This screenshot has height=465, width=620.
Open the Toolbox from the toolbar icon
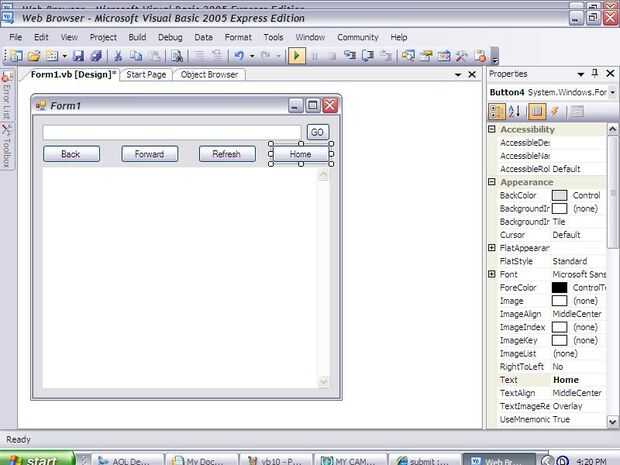coord(461,56)
